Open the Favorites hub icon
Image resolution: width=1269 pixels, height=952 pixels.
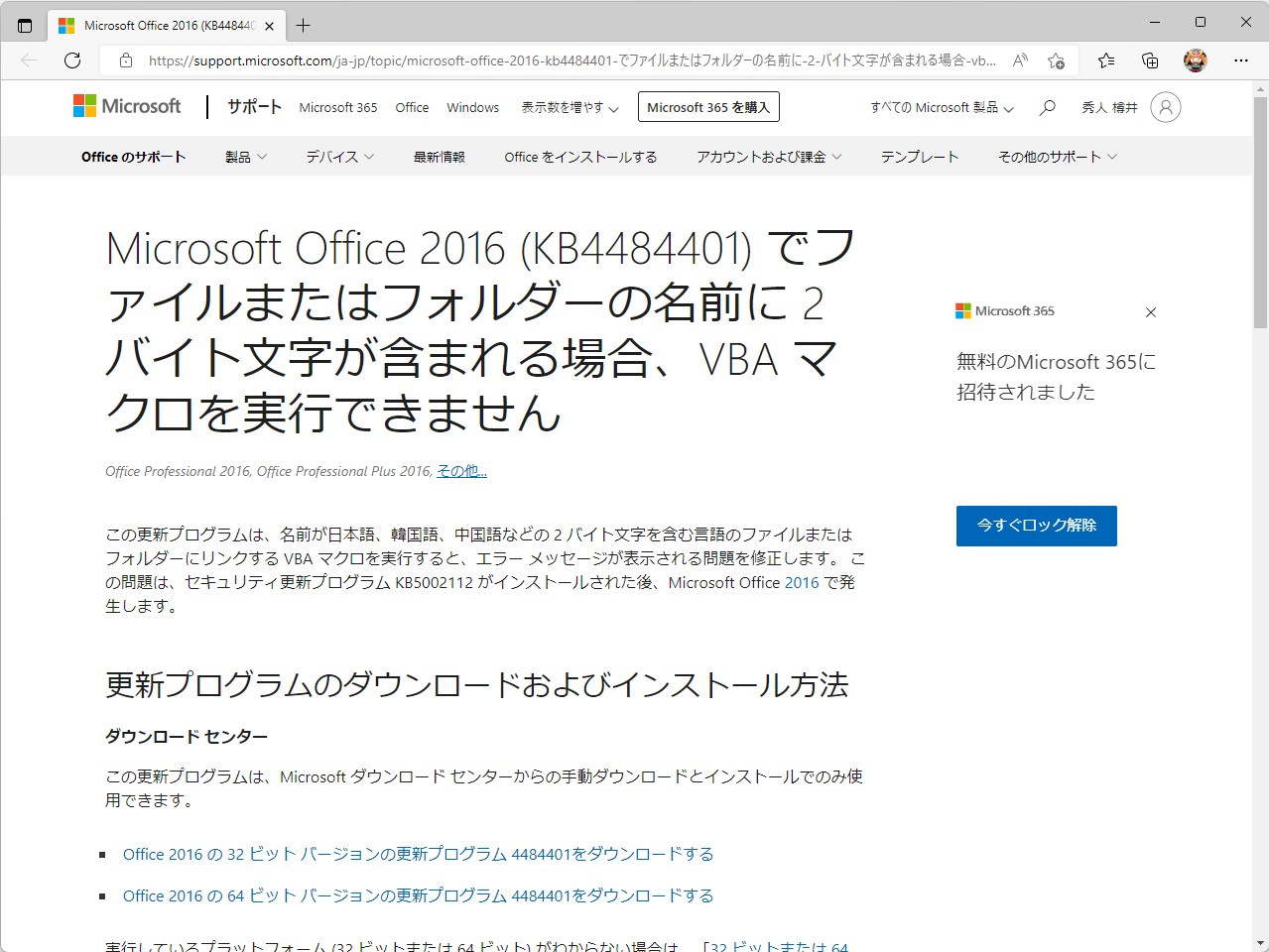click(1105, 59)
